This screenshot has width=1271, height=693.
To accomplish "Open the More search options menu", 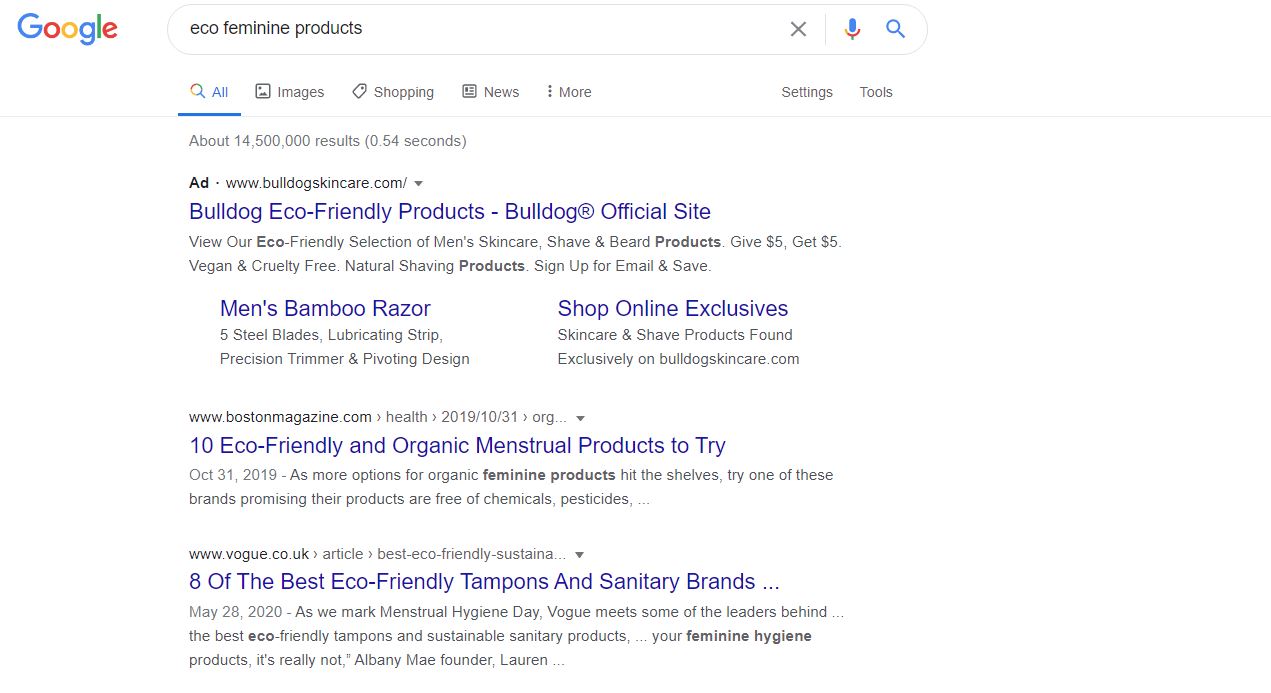I will pos(567,91).
